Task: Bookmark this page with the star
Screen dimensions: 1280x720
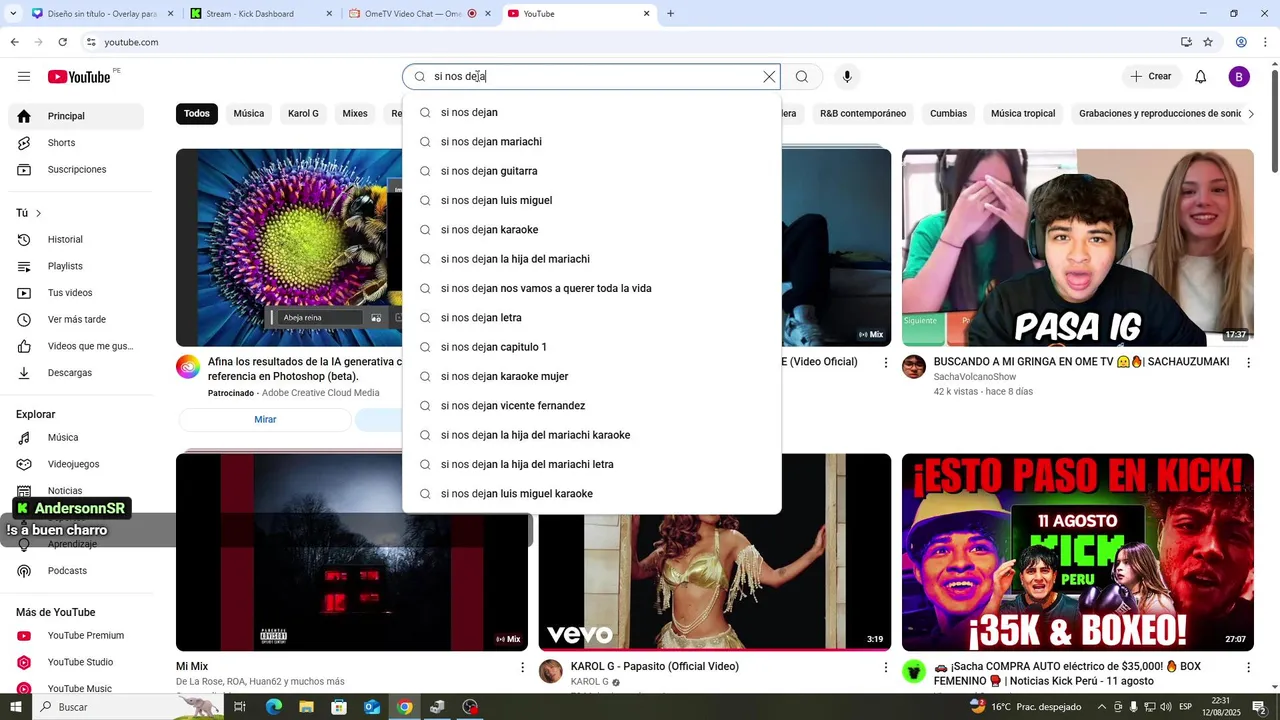Action: (x=1208, y=42)
